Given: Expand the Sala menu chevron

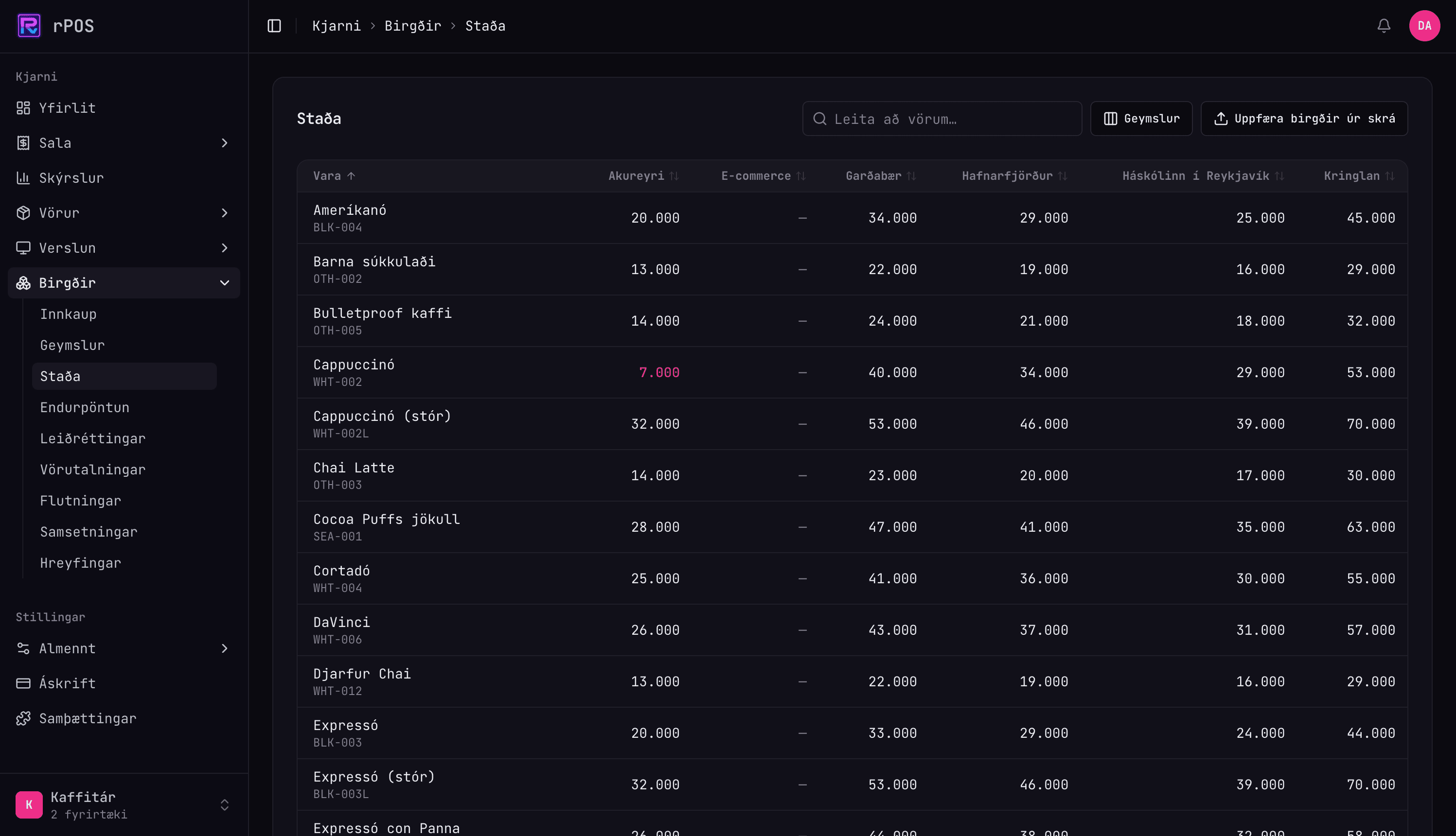Looking at the screenshot, I should [225, 143].
